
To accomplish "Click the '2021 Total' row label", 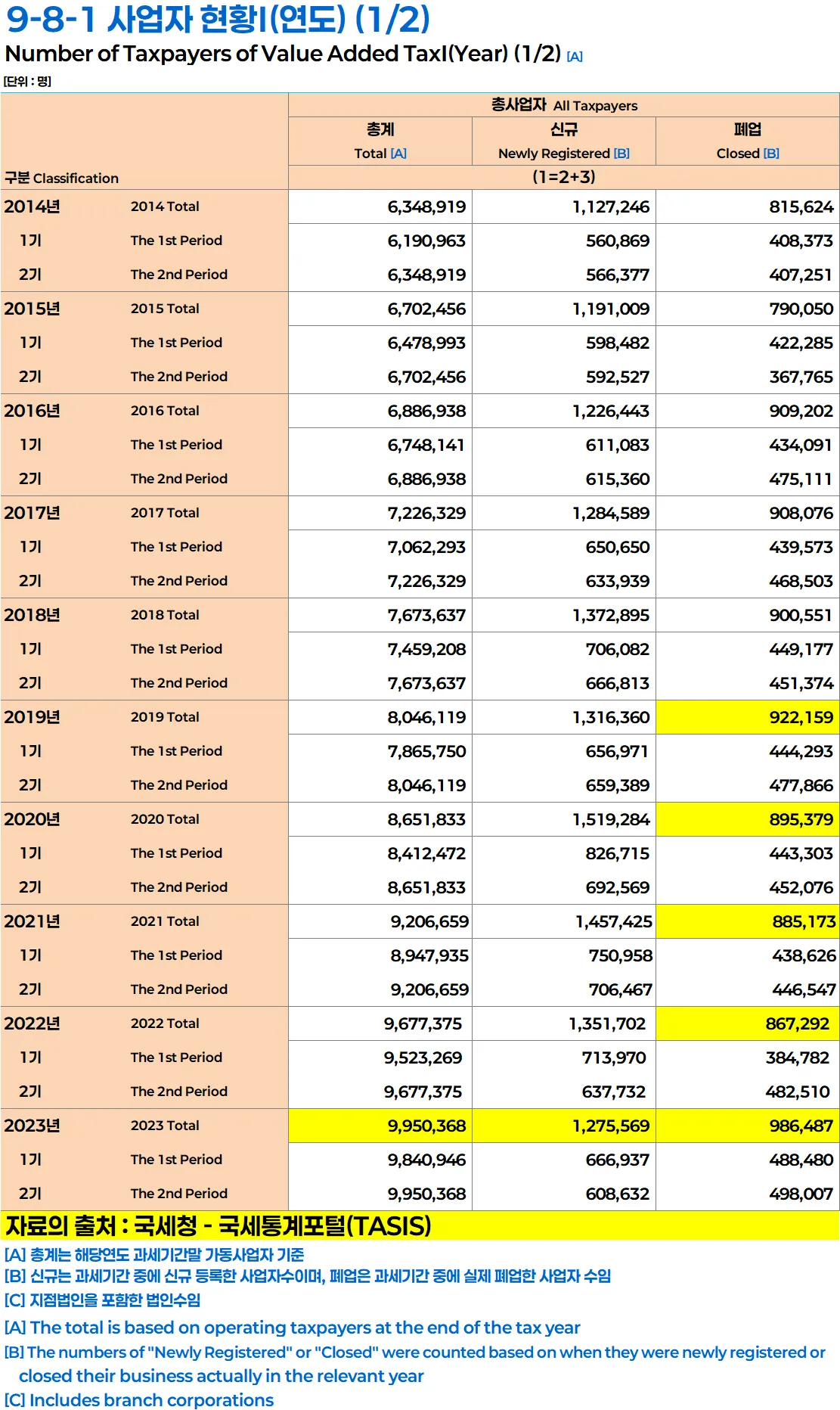I will 165,921.
